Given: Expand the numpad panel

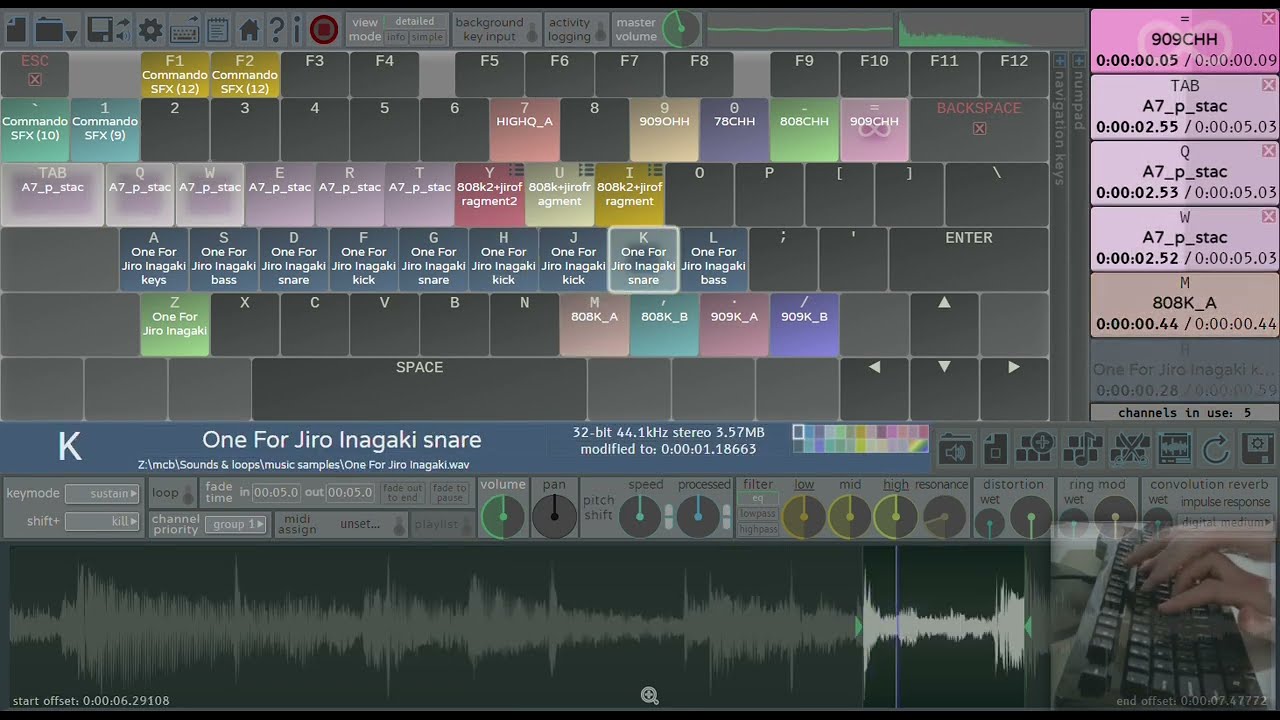Looking at the screenshot, I should click(1078, 60).
